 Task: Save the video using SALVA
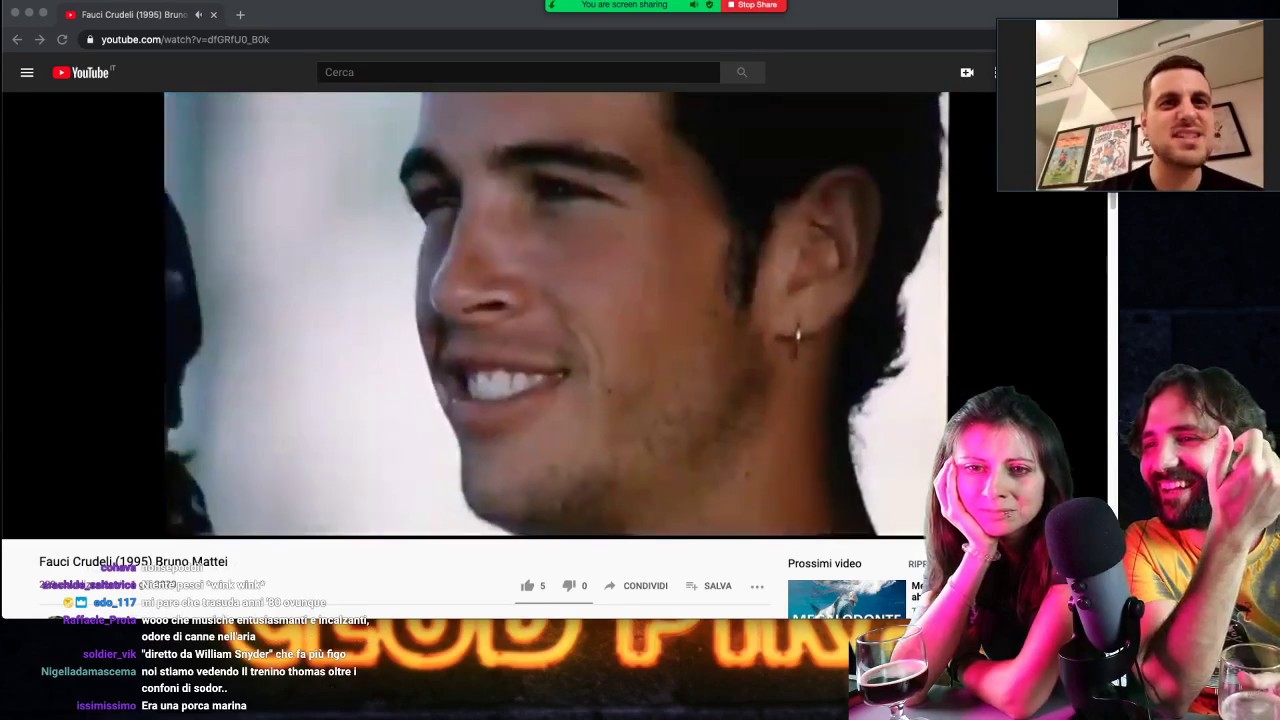(709, 586)
